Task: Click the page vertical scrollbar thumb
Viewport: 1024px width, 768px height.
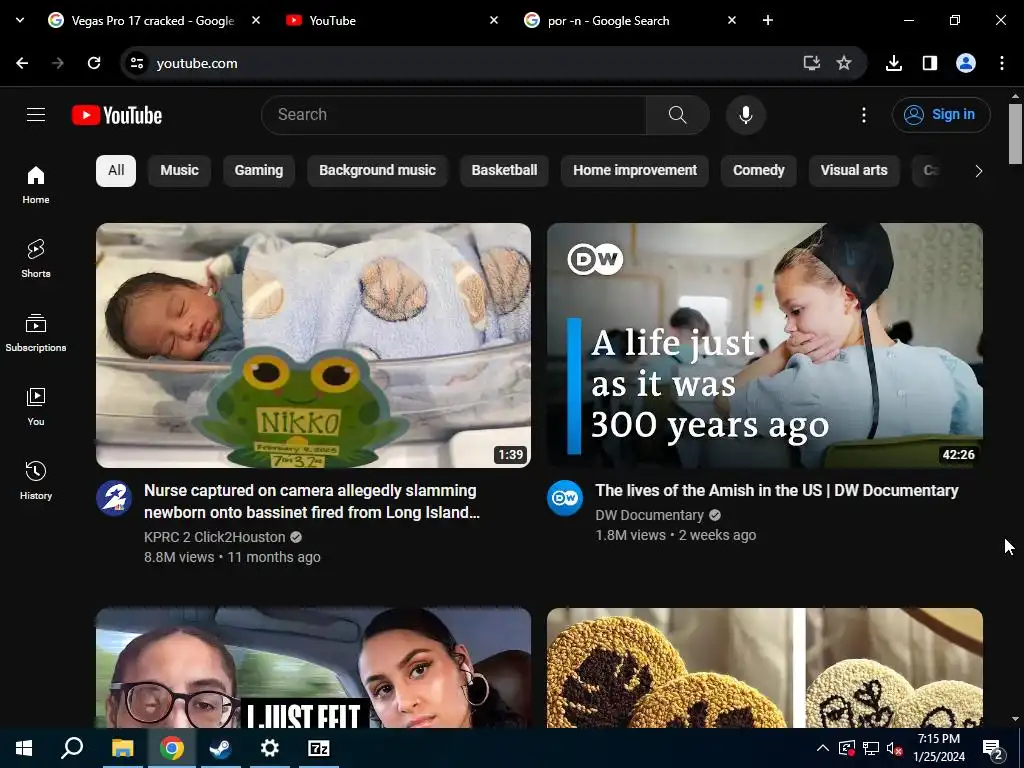Action: [x=1015, y=134]
